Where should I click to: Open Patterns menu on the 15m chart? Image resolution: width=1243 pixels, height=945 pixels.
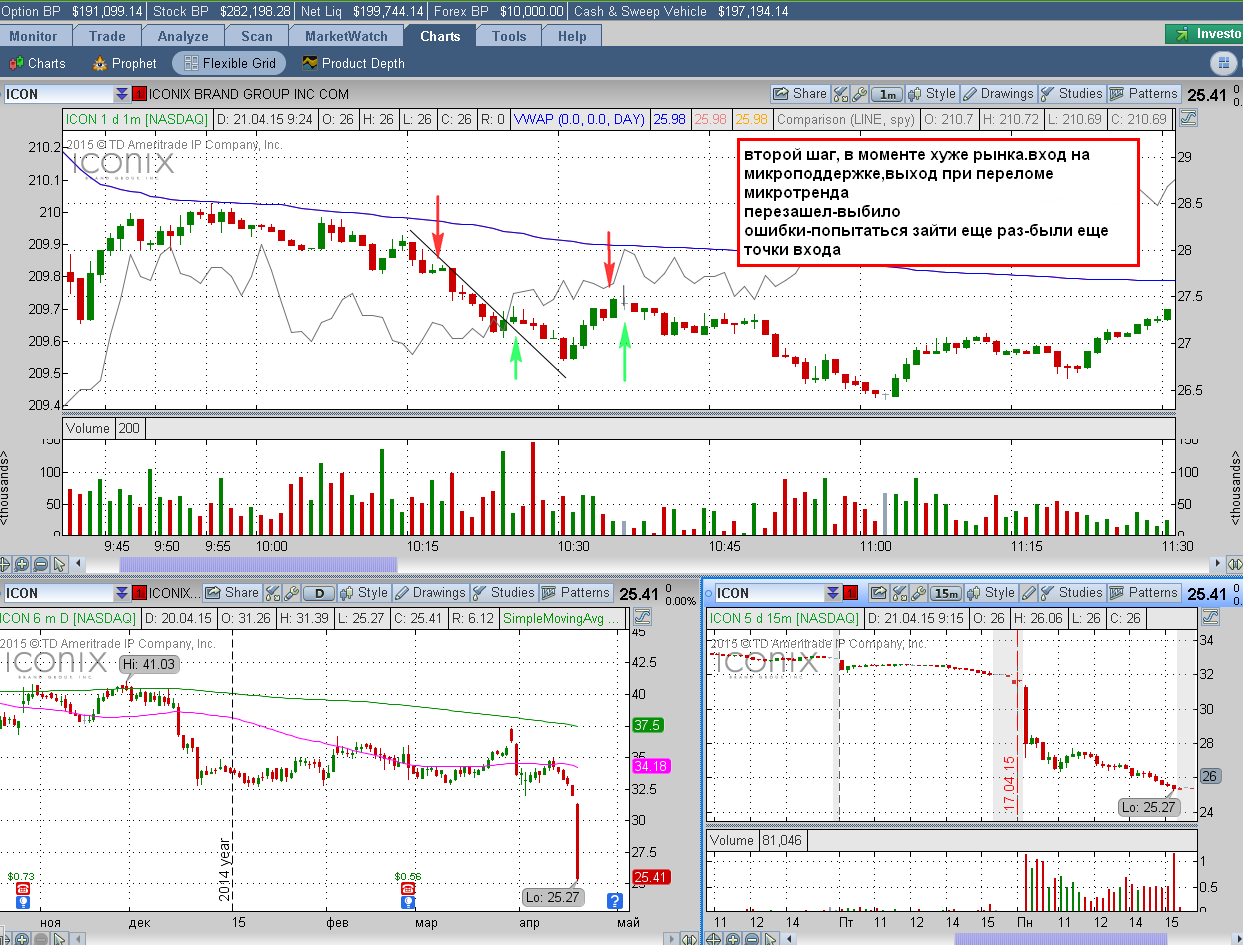click(1145, 593)
